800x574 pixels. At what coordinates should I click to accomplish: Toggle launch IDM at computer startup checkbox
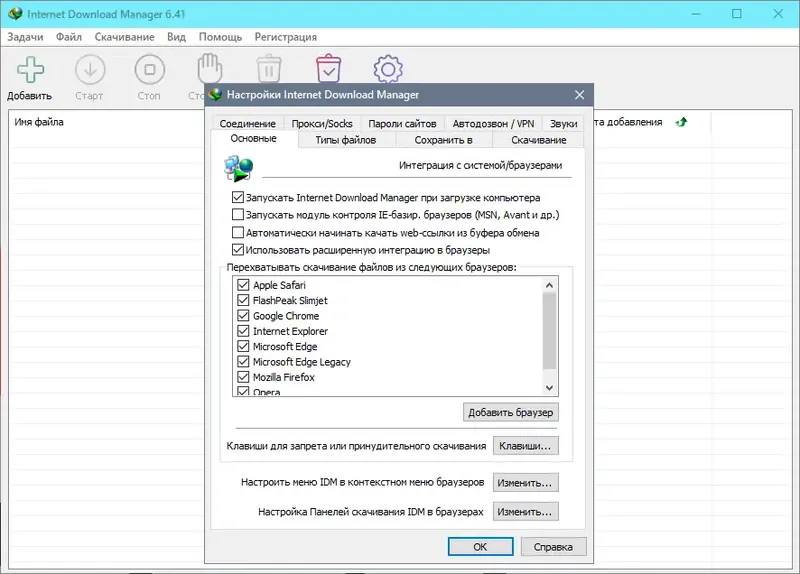237,197
